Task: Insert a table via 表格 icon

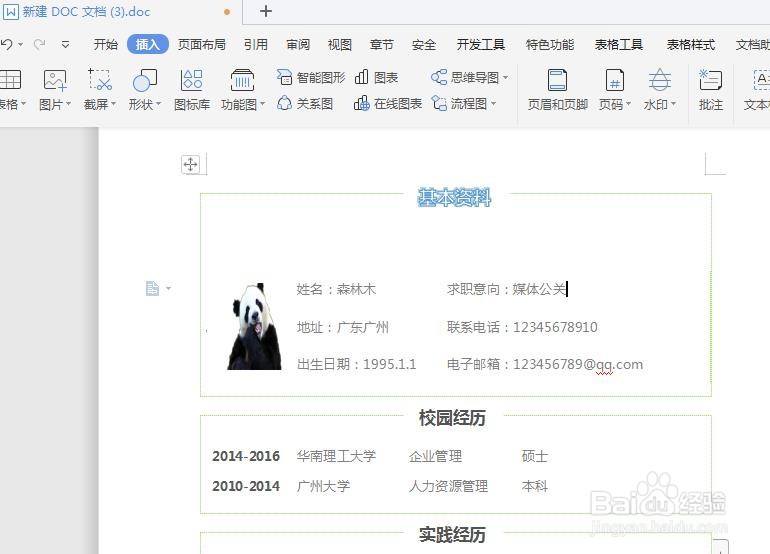Action: [x=10, y=80]
